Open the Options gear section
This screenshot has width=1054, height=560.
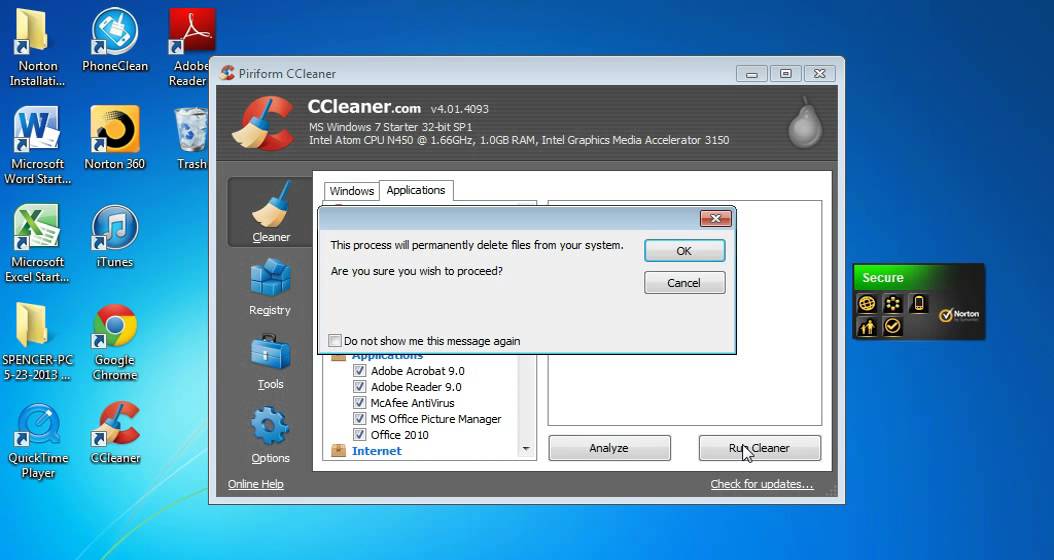[x=270, y=435]
